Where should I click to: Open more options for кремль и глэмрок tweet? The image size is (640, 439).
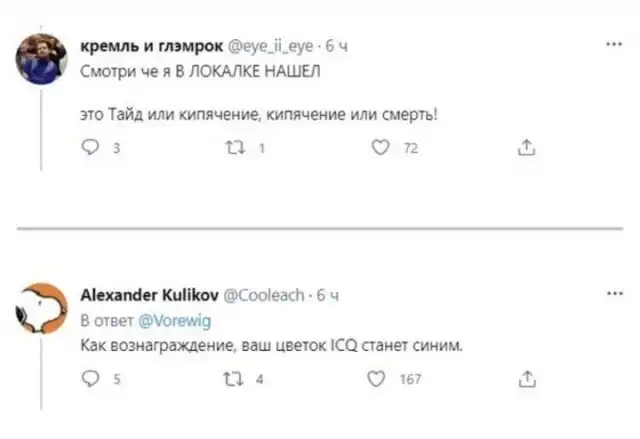[613, 44]
